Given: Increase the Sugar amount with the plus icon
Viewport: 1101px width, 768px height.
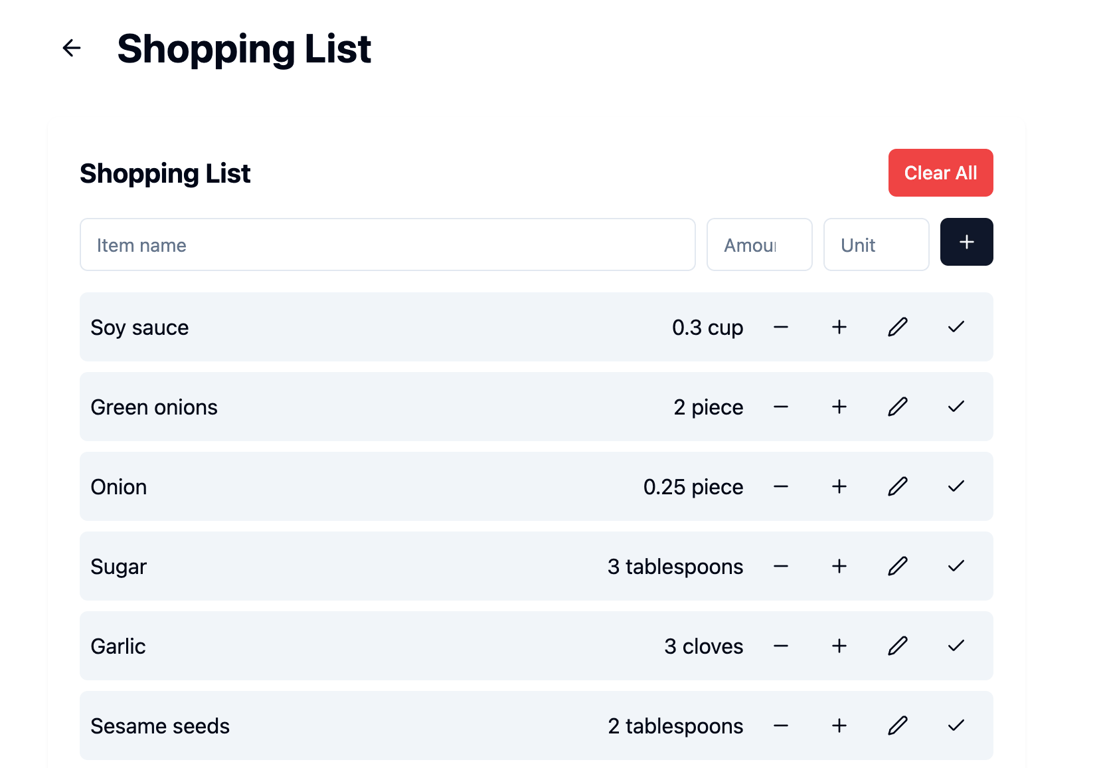Looking at the screenshot, I should (x=839, y=566).
